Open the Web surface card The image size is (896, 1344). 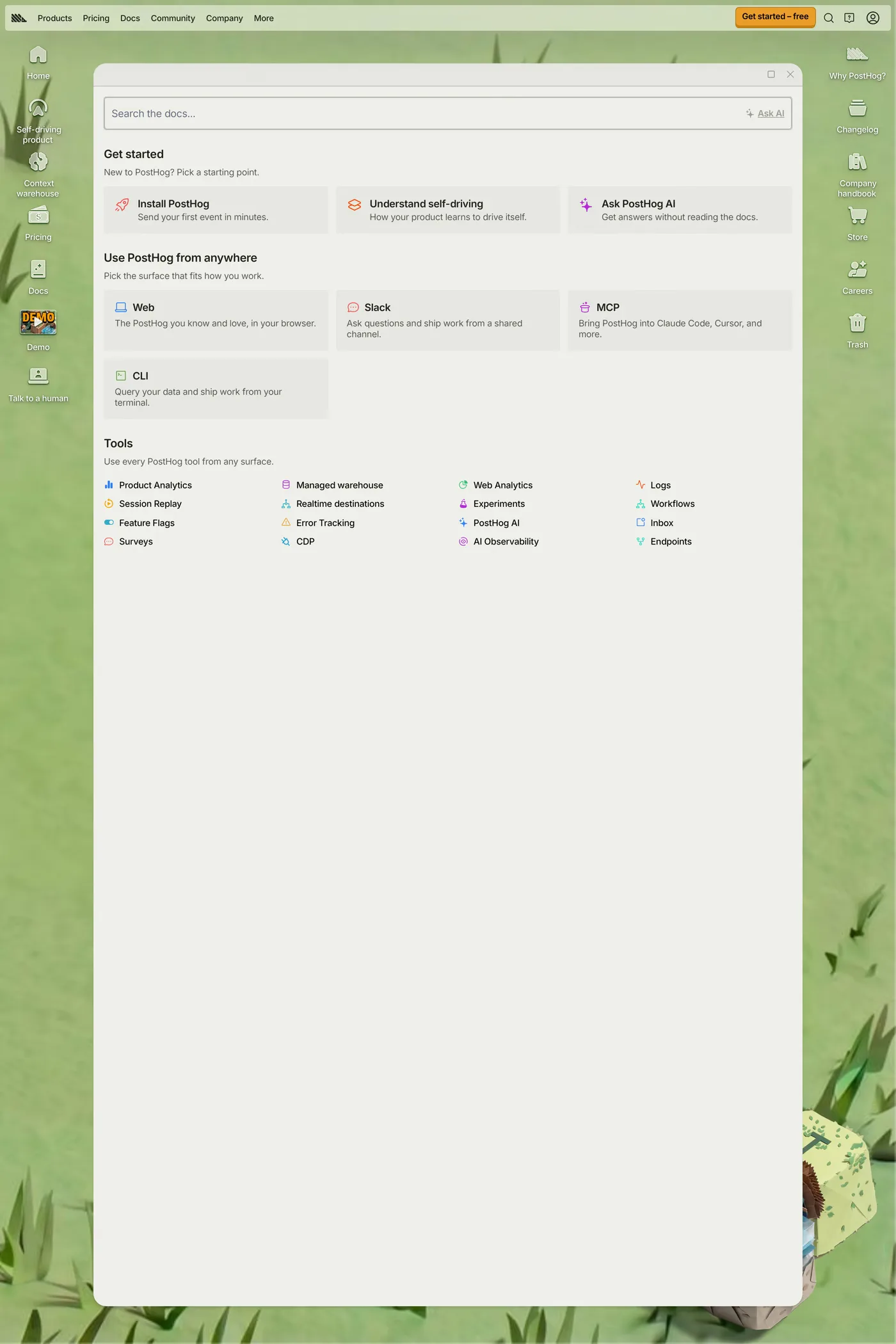(216, 320)
